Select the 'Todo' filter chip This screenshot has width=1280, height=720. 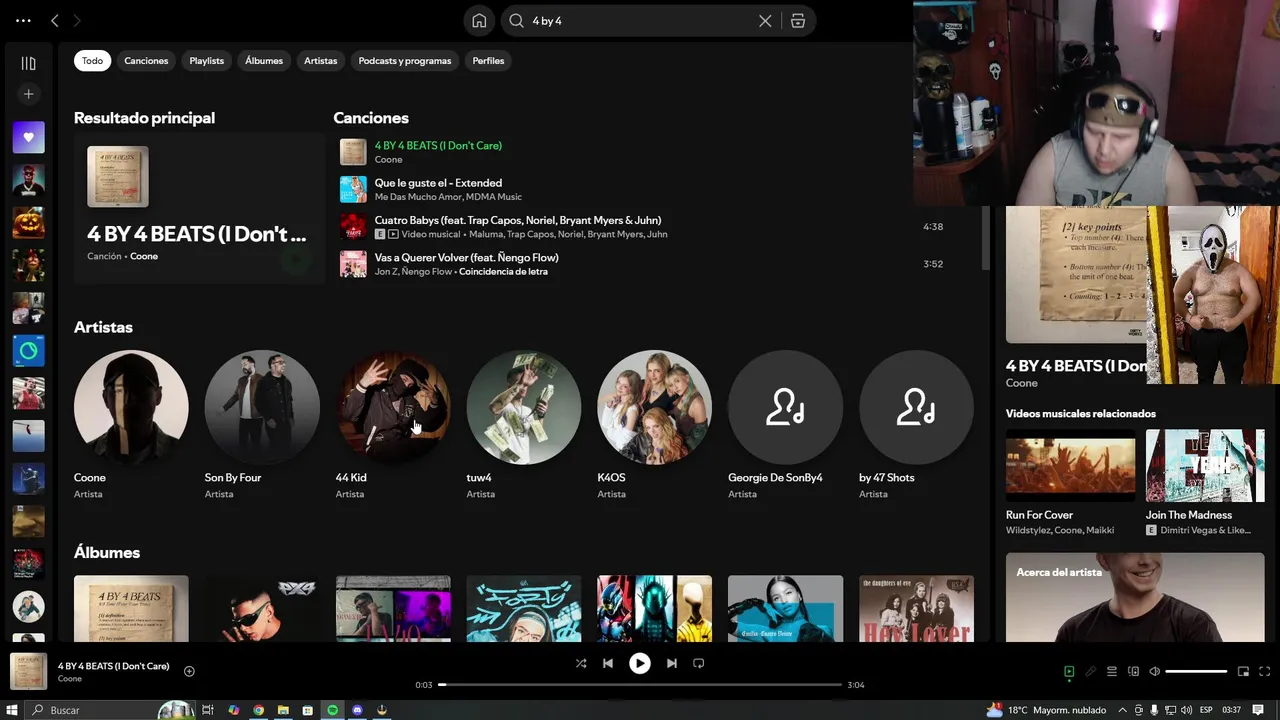tap(92, 61)
